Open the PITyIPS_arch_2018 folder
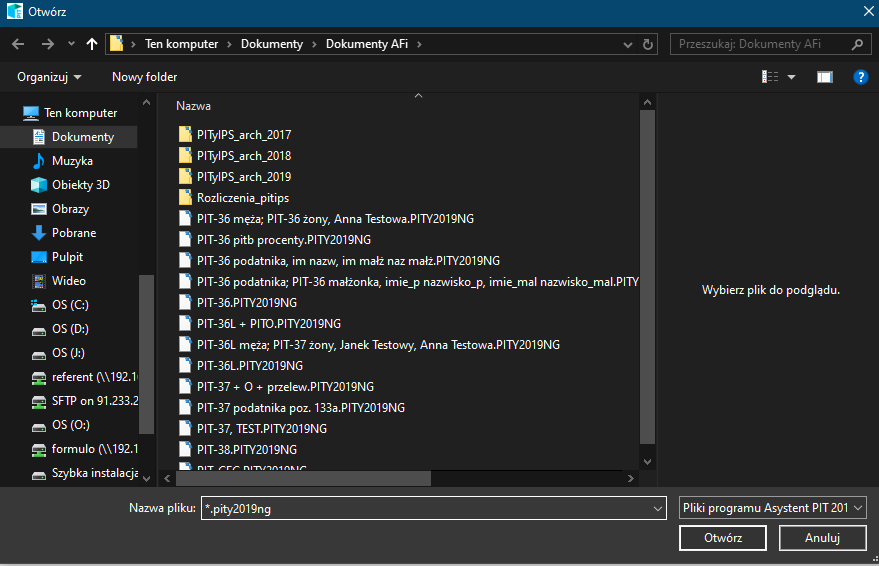Image resolution: width=879 pixels, height=566 pixels. coord(244,156)
